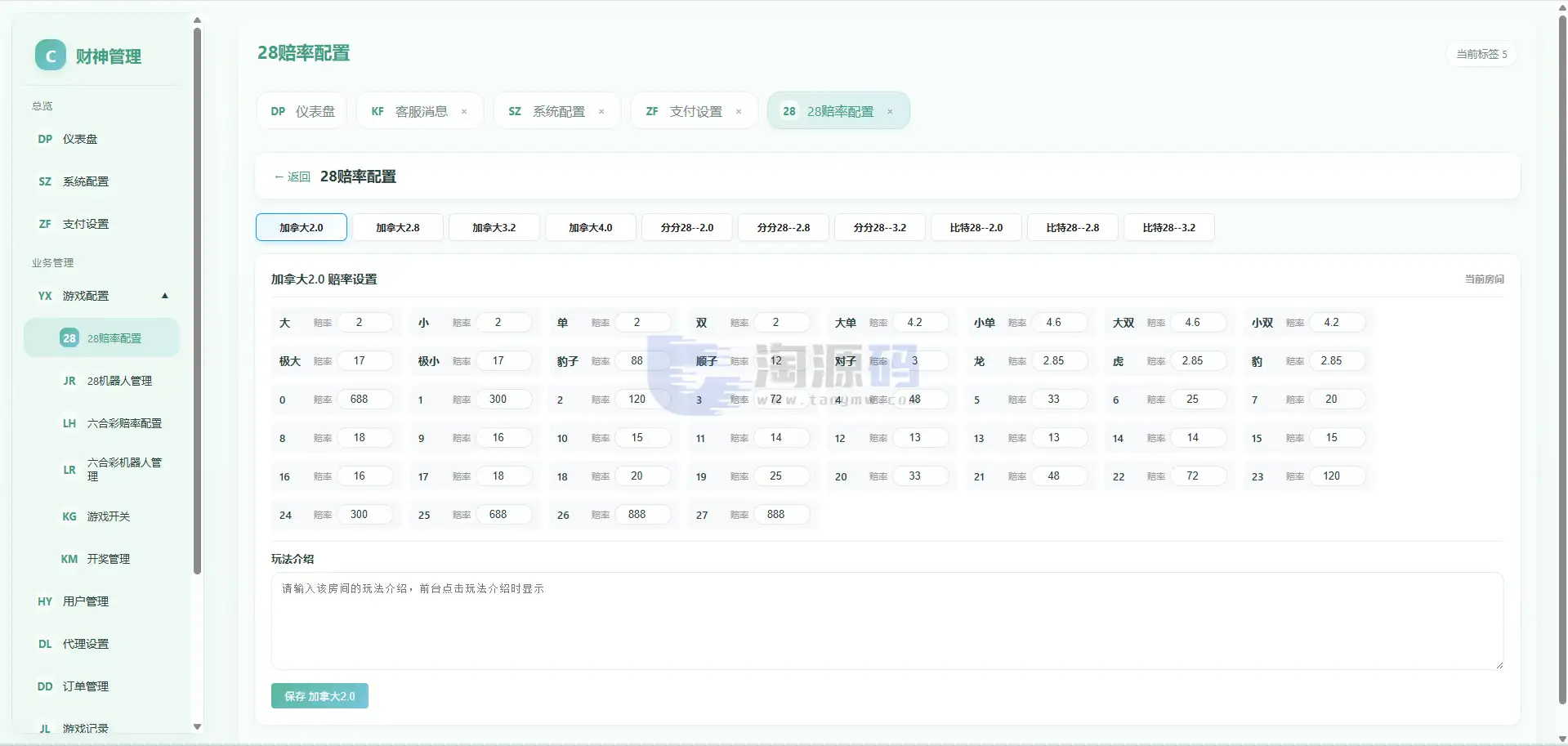The height and width of the screenshot is (746, 1568).
Task: Edit the 大双 odds field
Action: tap(1199, 323)
